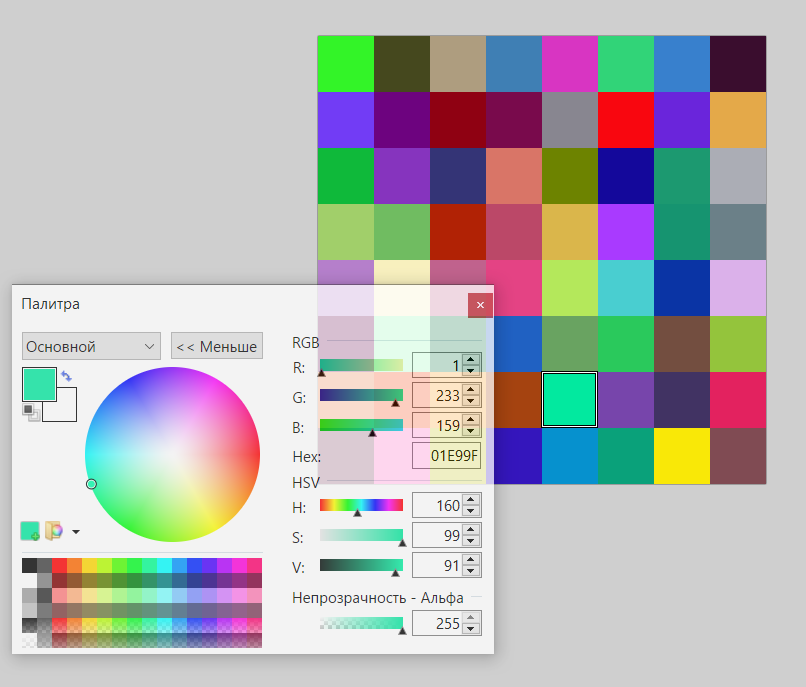Reset colors to black and white icon
This screenshot has height=687, width=806.
pos(31,412)
